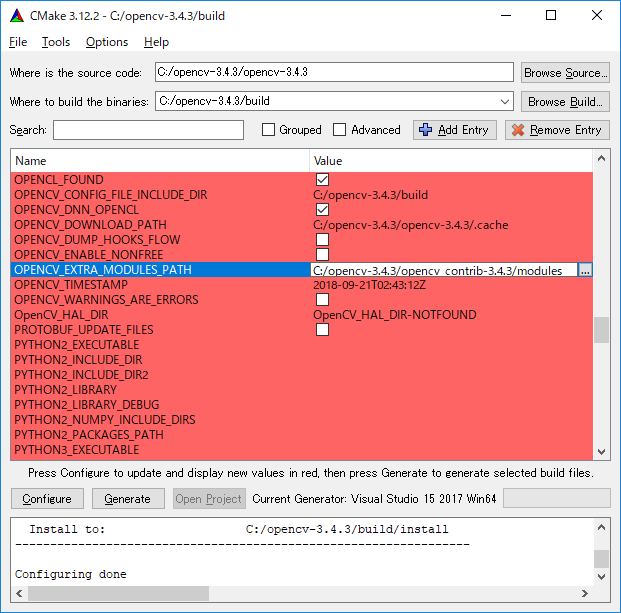This screenshot has height=613, width=621.
Task: Click the Browse Source button
Action: [x=565, y=72]
